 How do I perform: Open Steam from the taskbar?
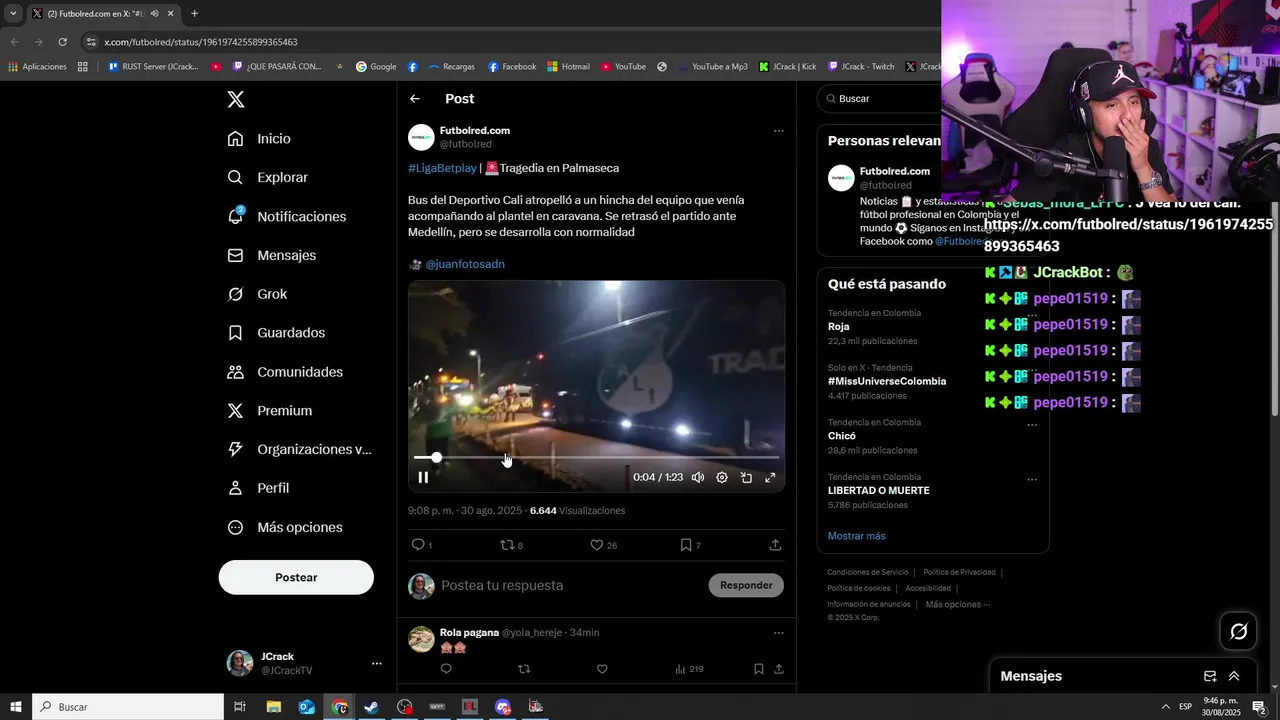tap(371, 707)
